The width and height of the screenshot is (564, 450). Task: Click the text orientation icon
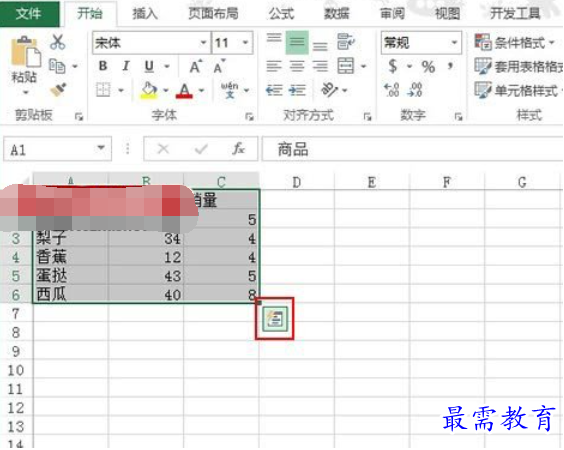329,90
